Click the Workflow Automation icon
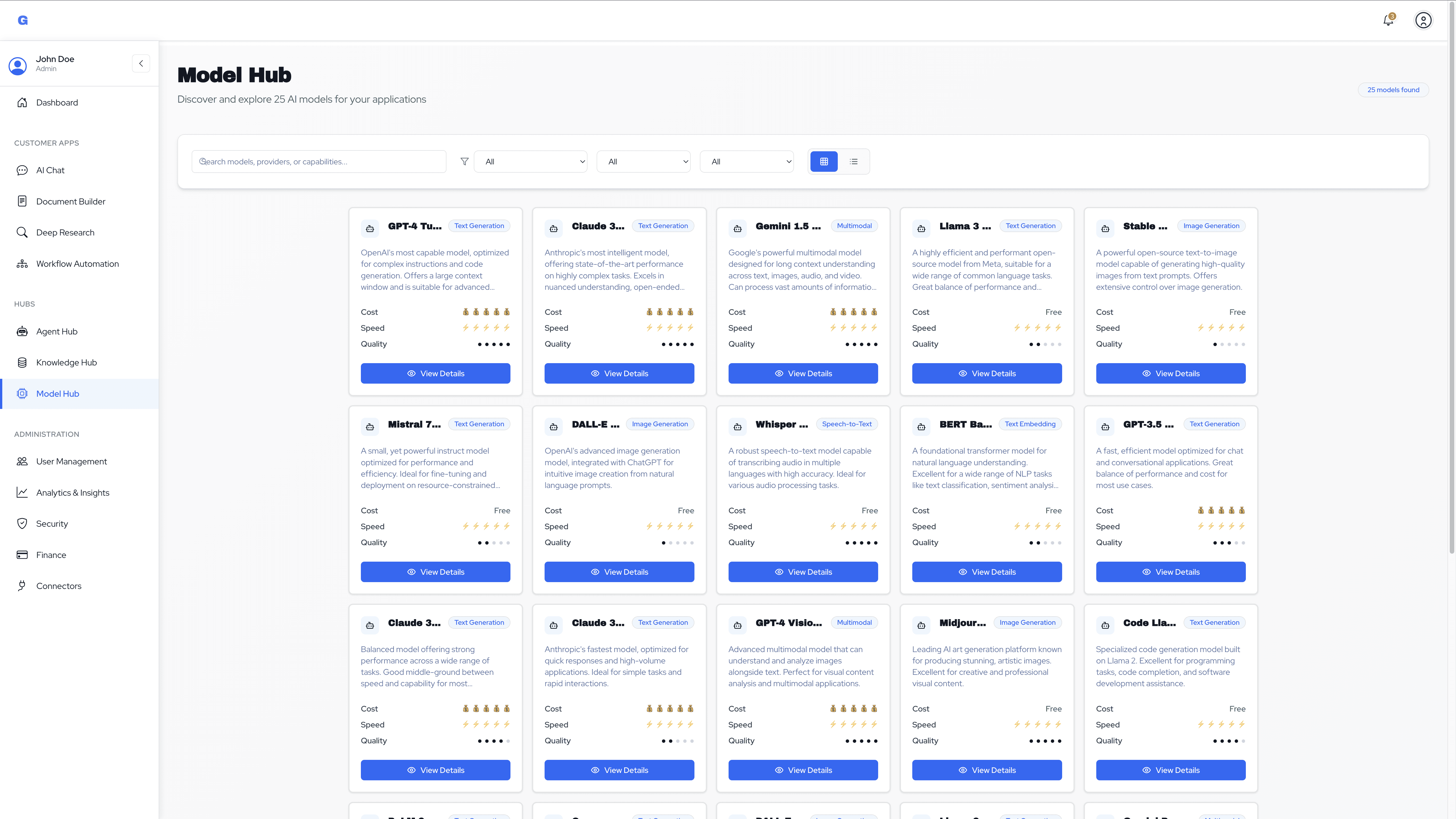 click(22, 263)
